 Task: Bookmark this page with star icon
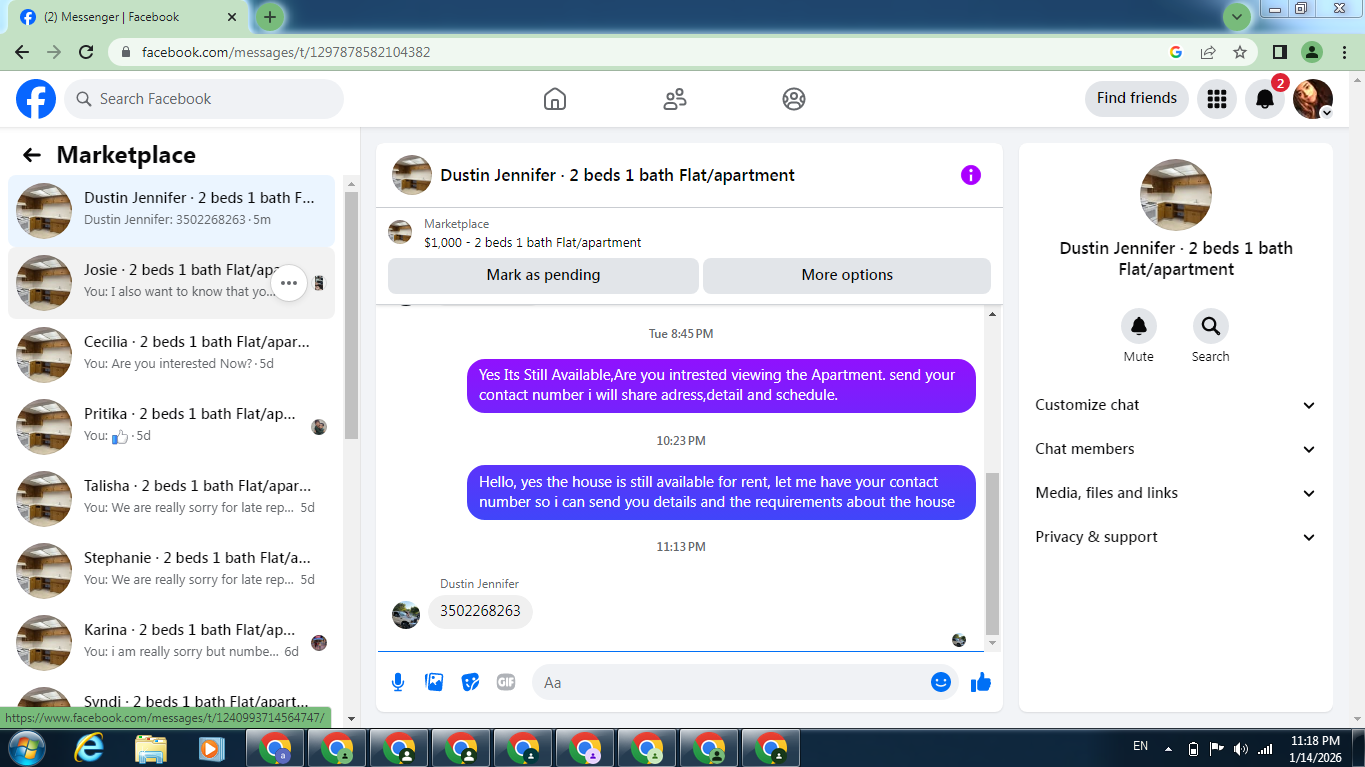tap(1240, 52)
